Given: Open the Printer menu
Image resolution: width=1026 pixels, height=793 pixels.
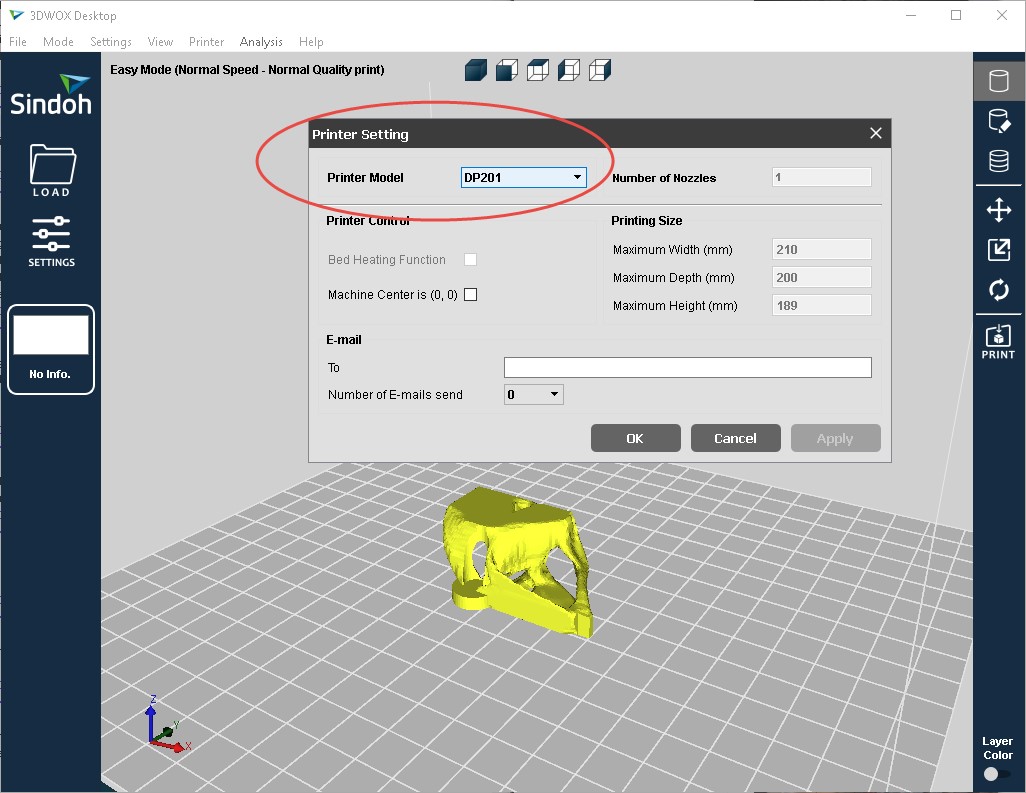Looking at the screenshot, I should 206,42.
